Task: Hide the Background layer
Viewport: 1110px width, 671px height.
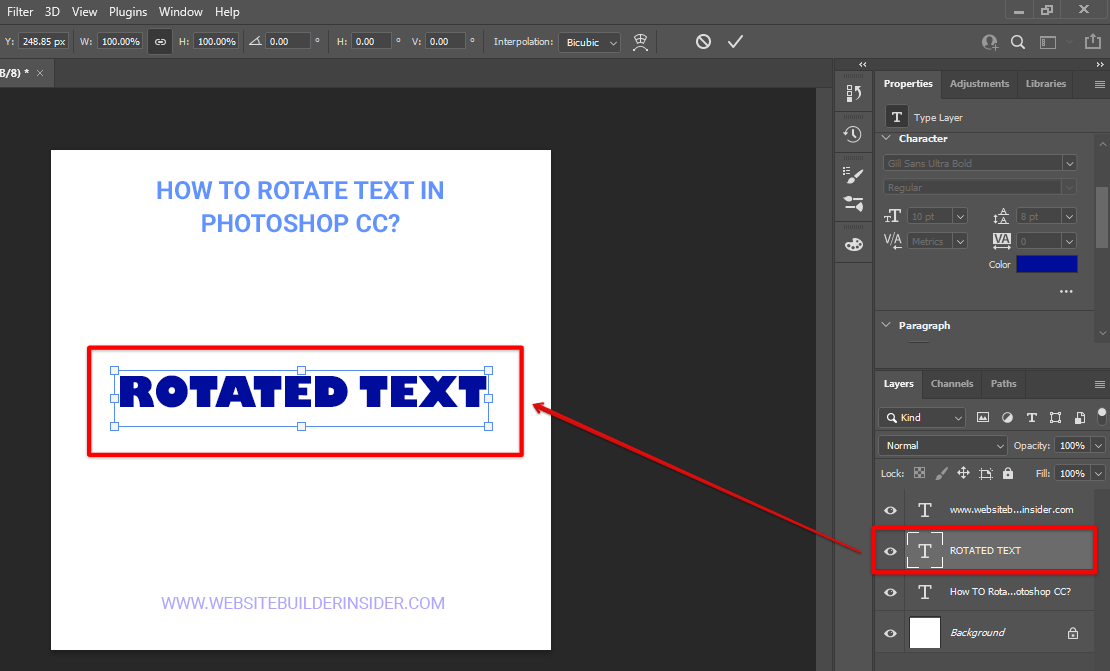Action: (889, 632)
